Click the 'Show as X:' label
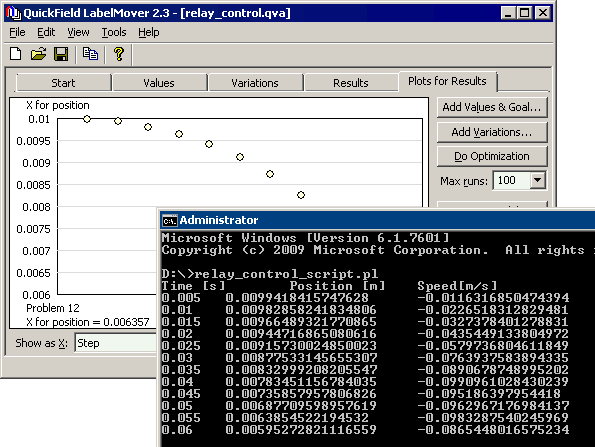 41,343
